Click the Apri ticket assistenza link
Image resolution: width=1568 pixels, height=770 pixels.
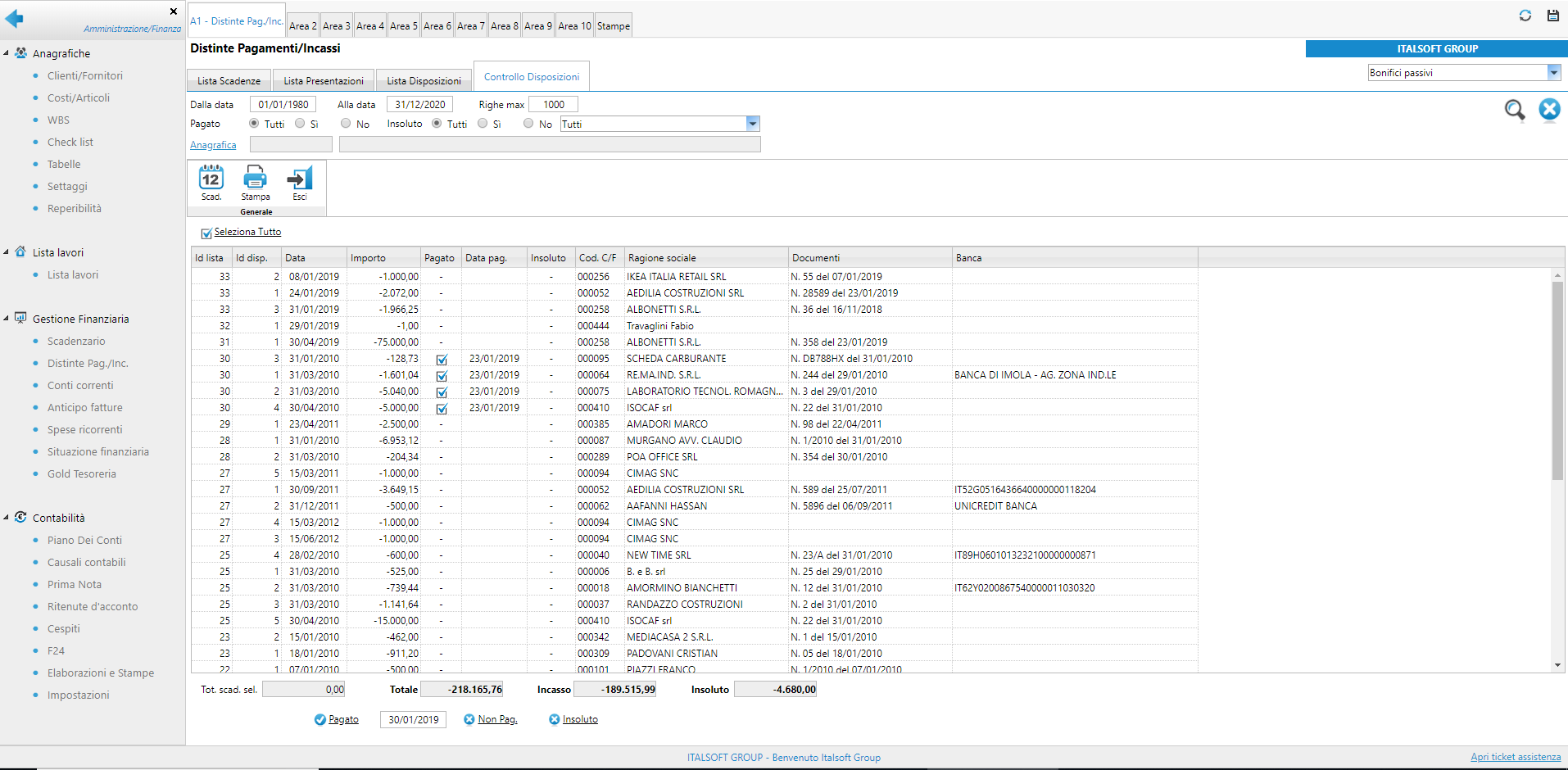point(1515,757)
